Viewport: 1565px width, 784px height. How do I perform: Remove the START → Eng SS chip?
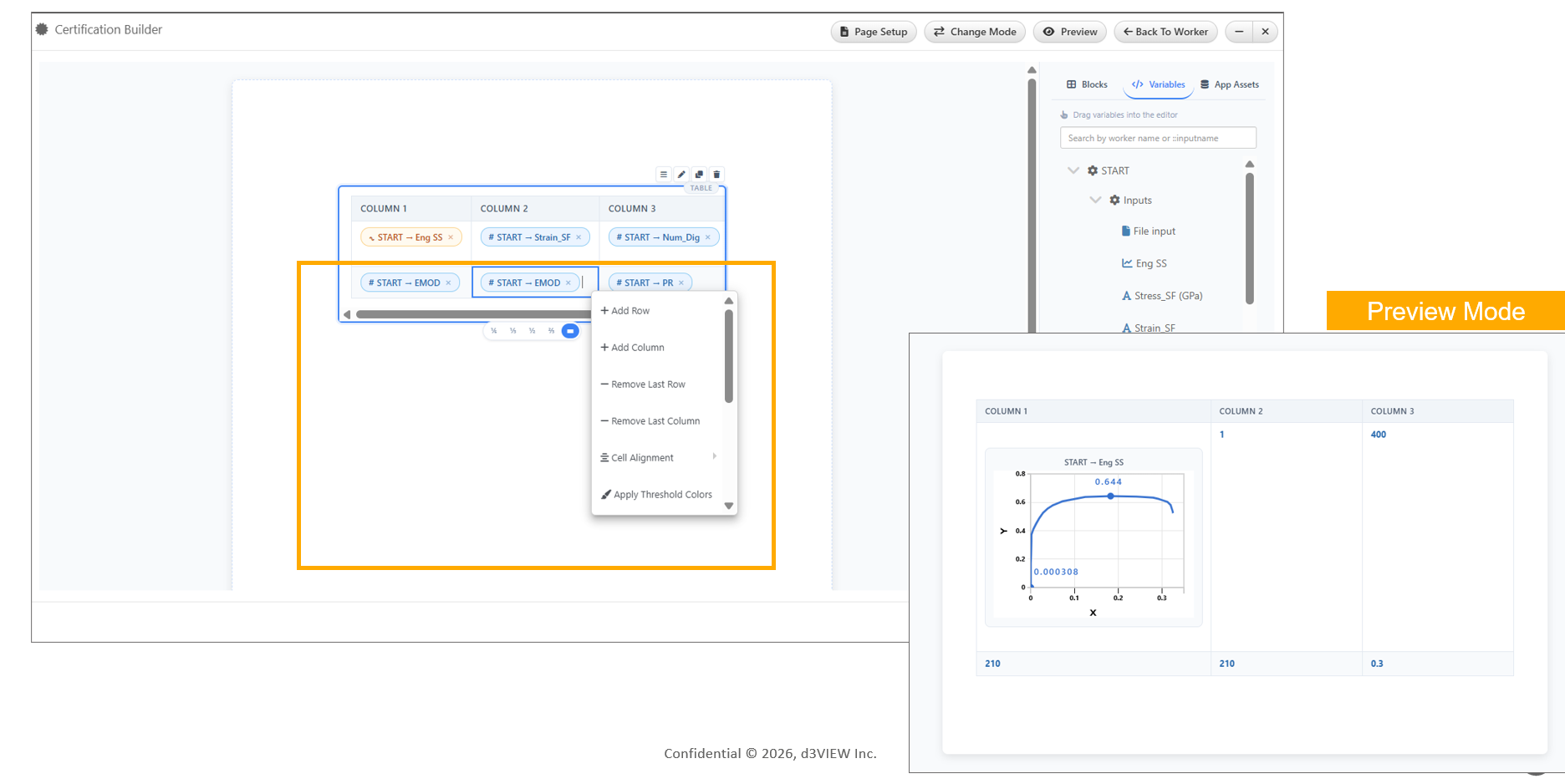(x=451, y=237)
